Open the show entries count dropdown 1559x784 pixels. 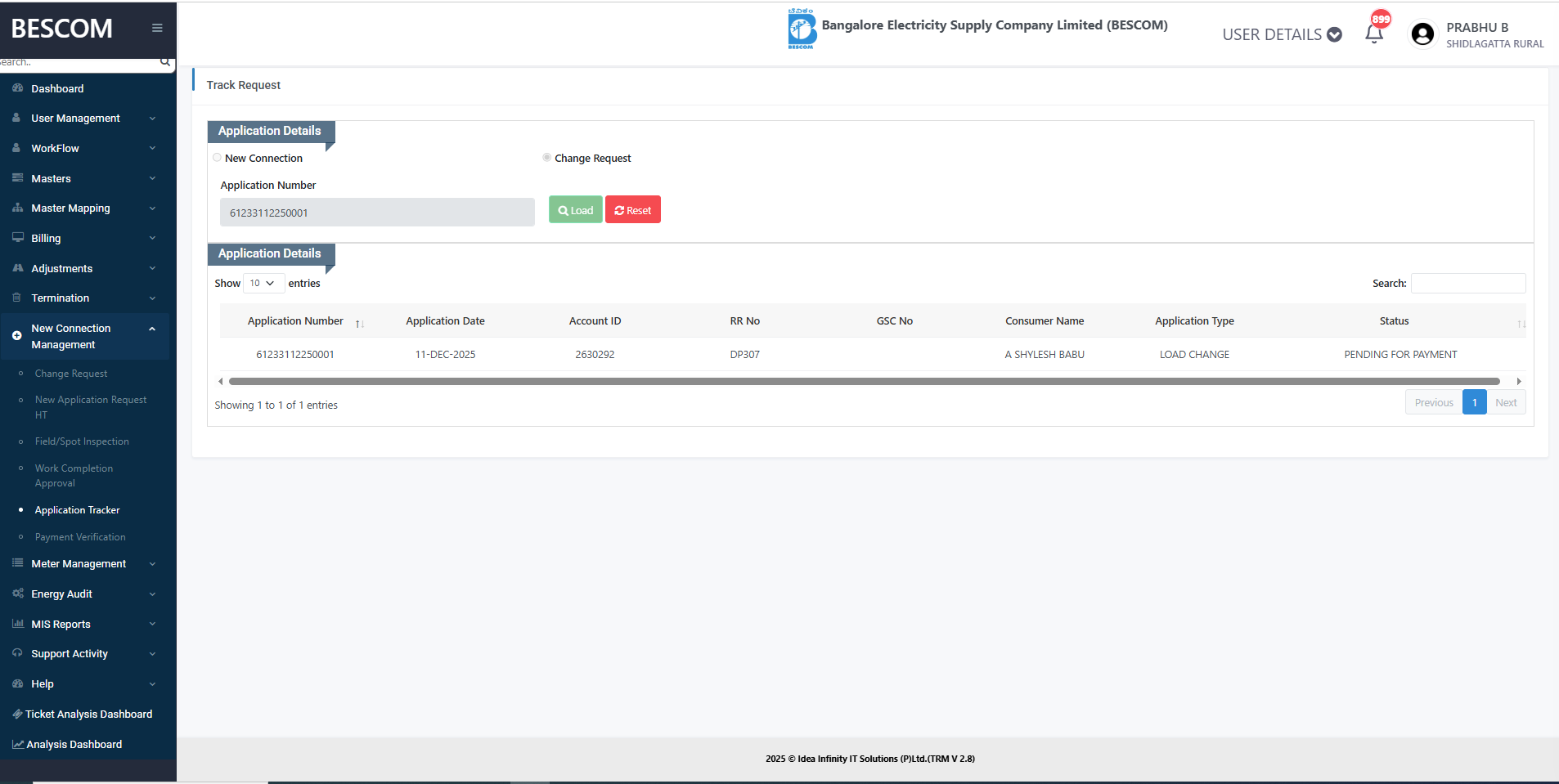tap(263, 283)
